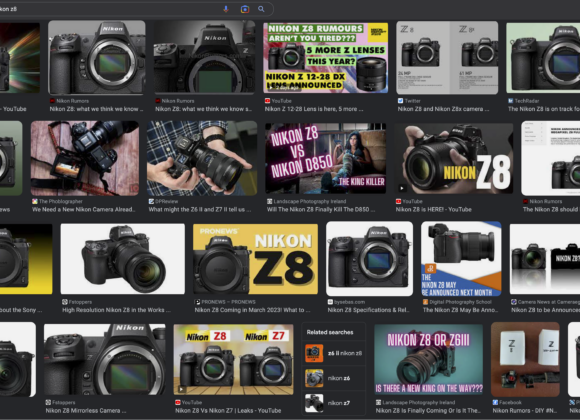Screen dimensions: 580x420
Task: Open bysebas.com Nikon Z8 specifications thumbnail
Action: point(370,259)
